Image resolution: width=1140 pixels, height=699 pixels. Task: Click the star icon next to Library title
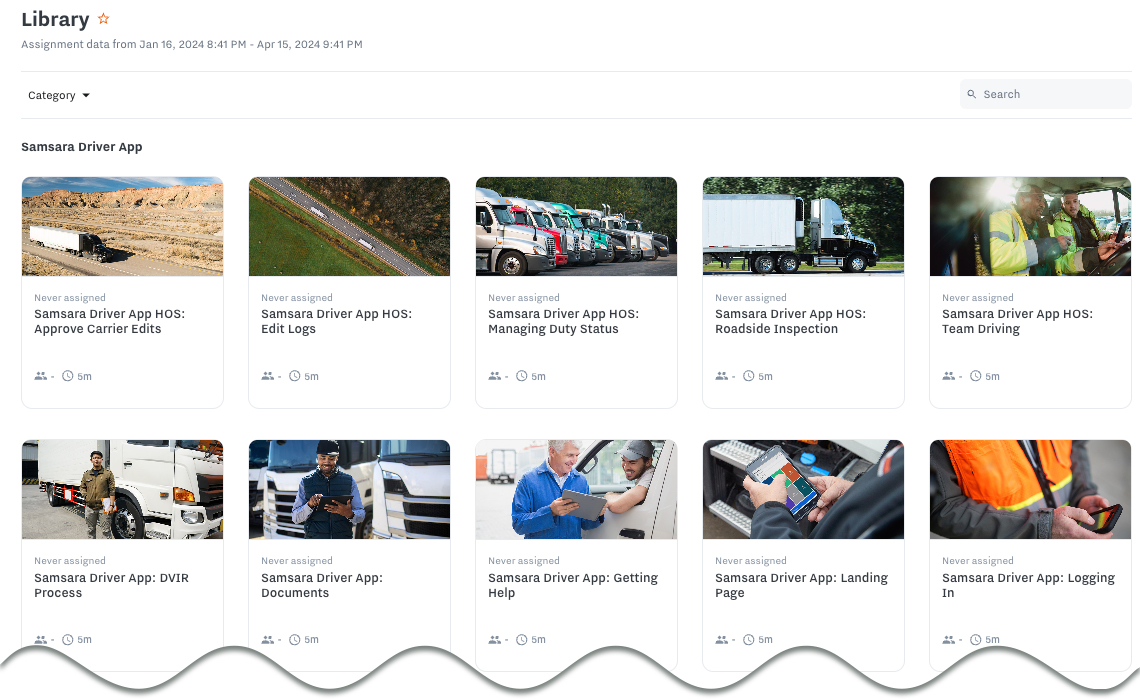(x=102, y=18)
